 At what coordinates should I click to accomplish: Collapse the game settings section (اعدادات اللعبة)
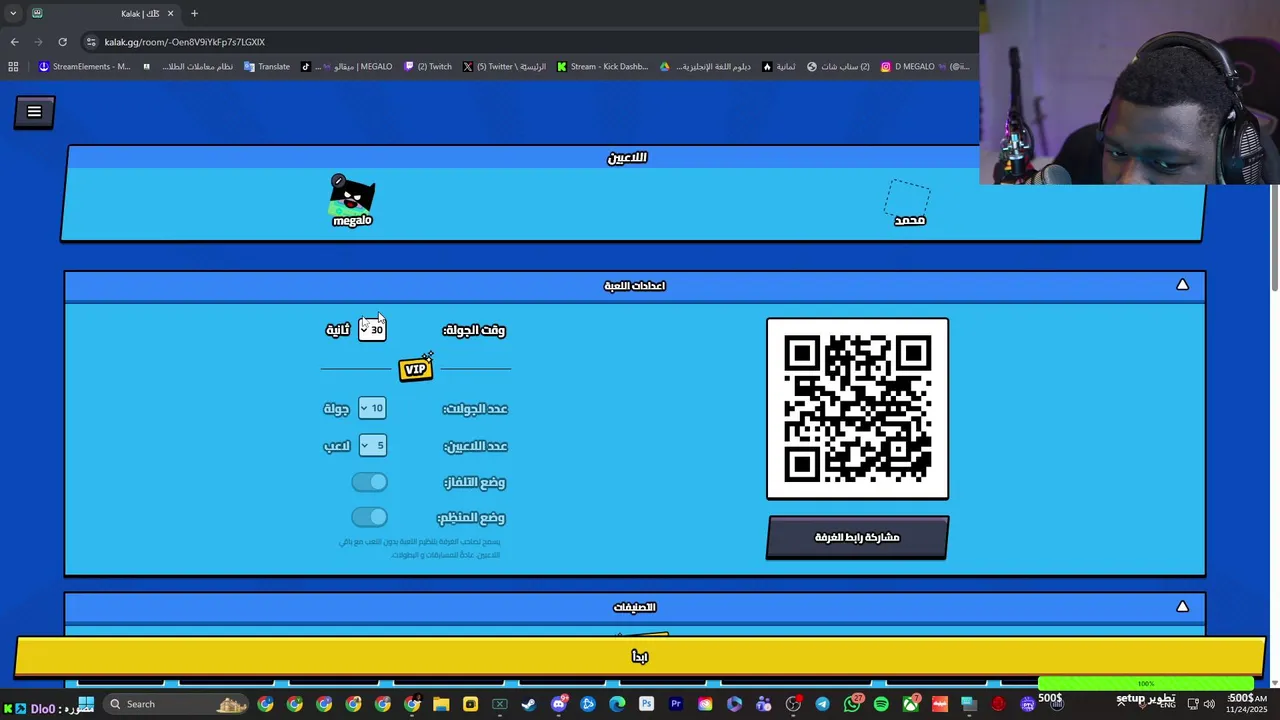tap(1182, 285)
